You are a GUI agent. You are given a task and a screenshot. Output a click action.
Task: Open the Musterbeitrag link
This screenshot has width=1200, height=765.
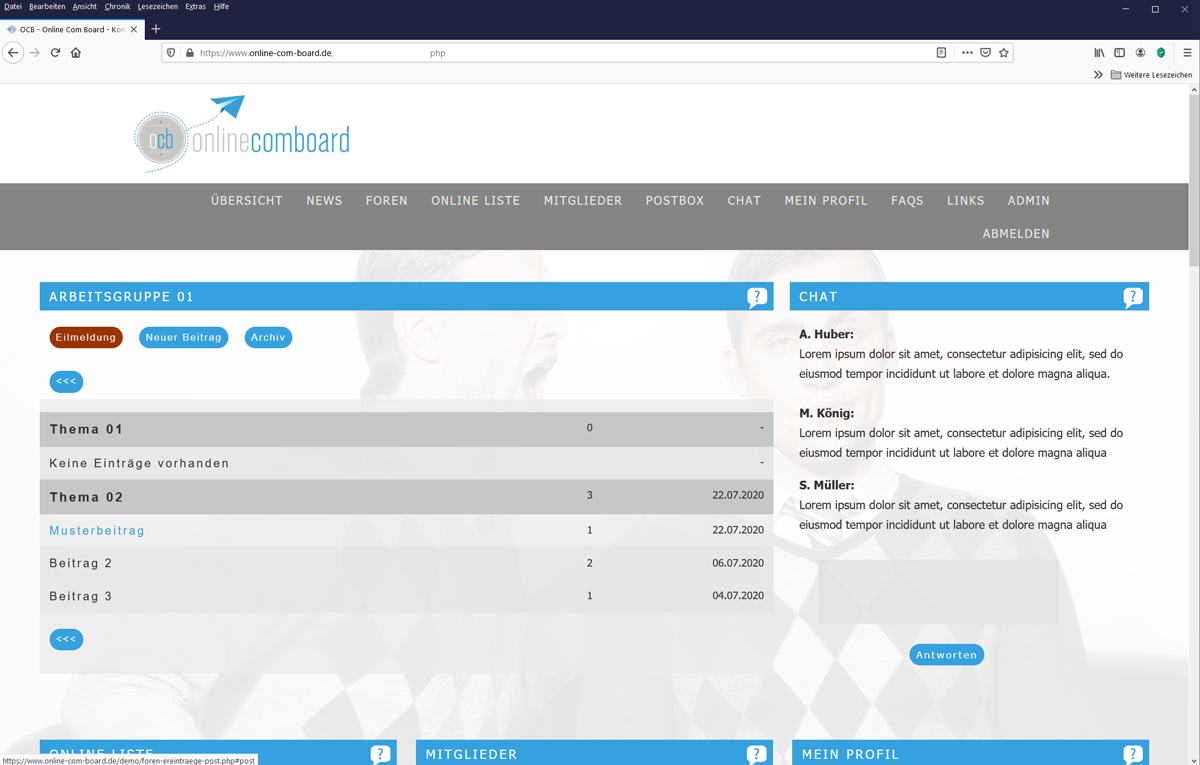tap(97, 531)
